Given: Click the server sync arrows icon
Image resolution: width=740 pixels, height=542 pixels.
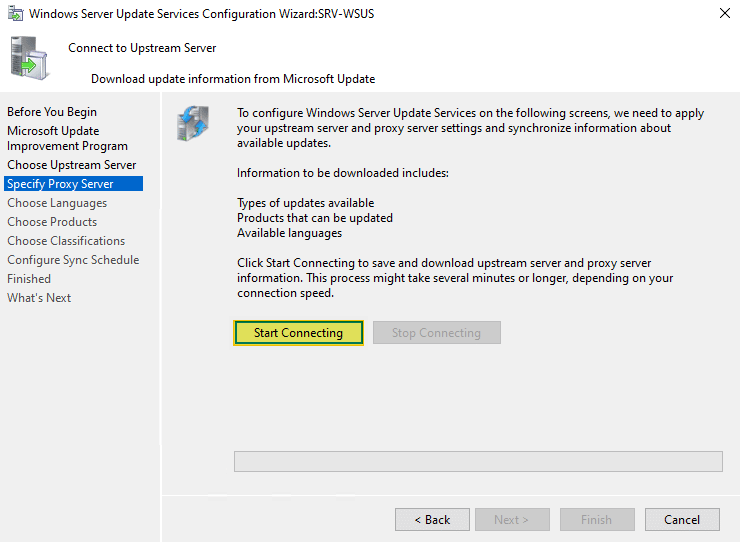Looking at the screenshot, I should pyautogui.click(x=193, y=123).
